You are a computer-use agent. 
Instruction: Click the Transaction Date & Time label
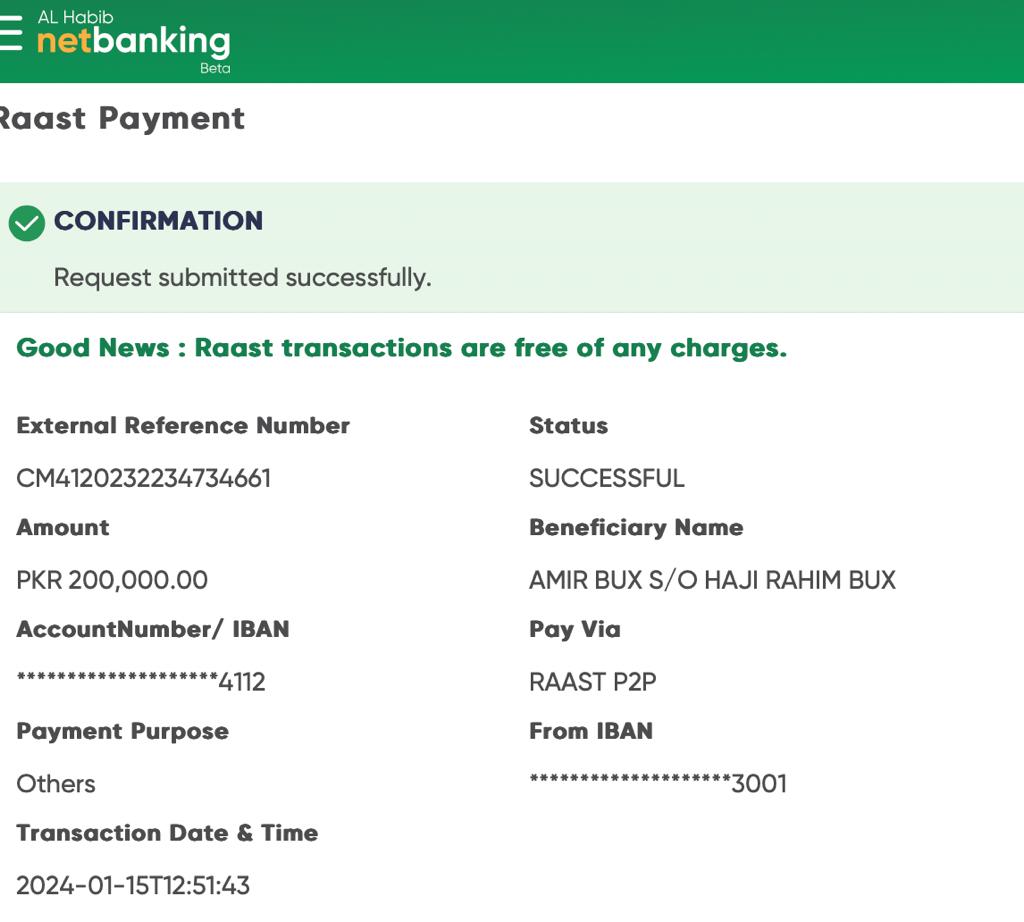[167, 833]
